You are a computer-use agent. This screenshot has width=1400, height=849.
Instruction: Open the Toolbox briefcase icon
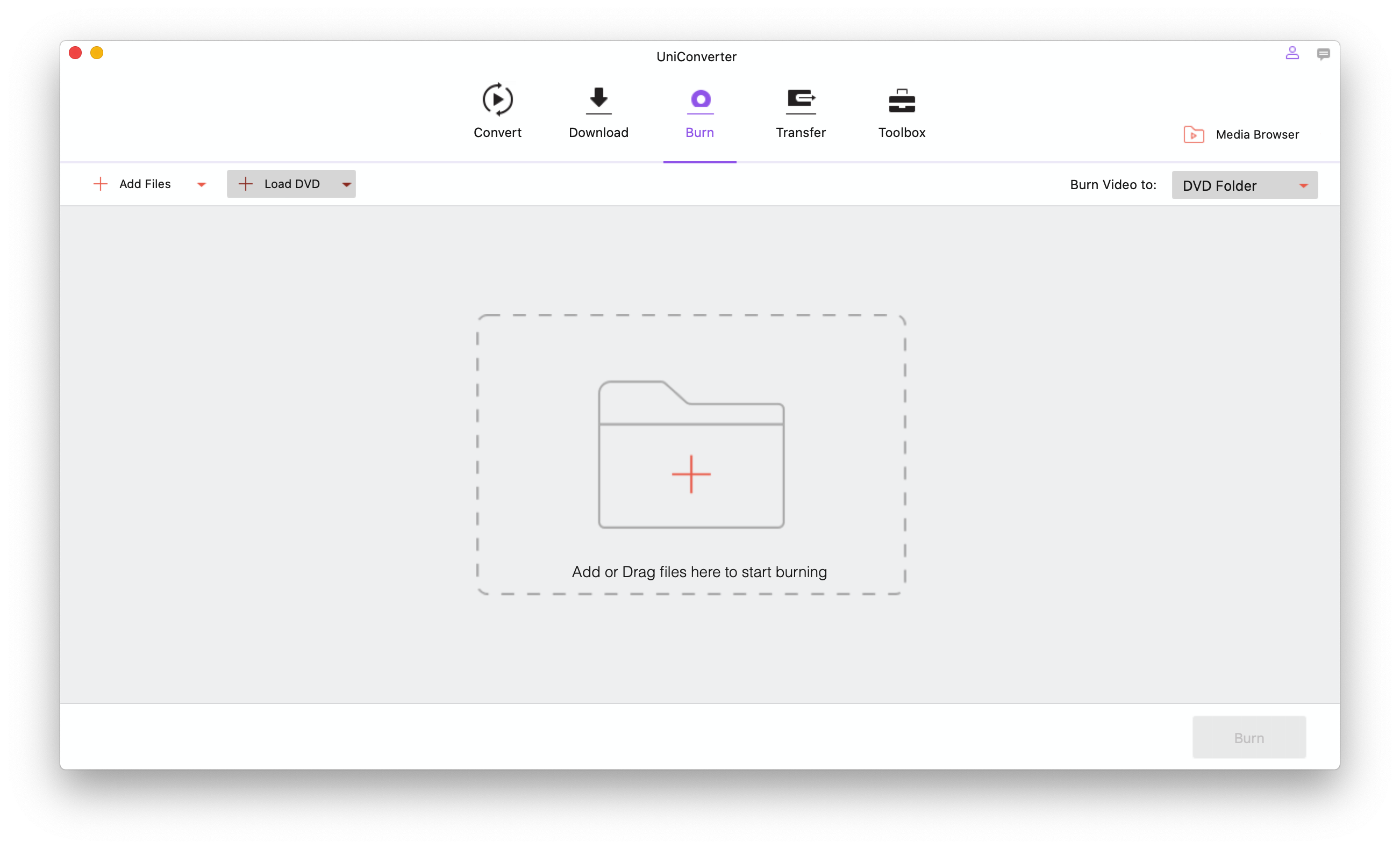click(x=902, y=100)
